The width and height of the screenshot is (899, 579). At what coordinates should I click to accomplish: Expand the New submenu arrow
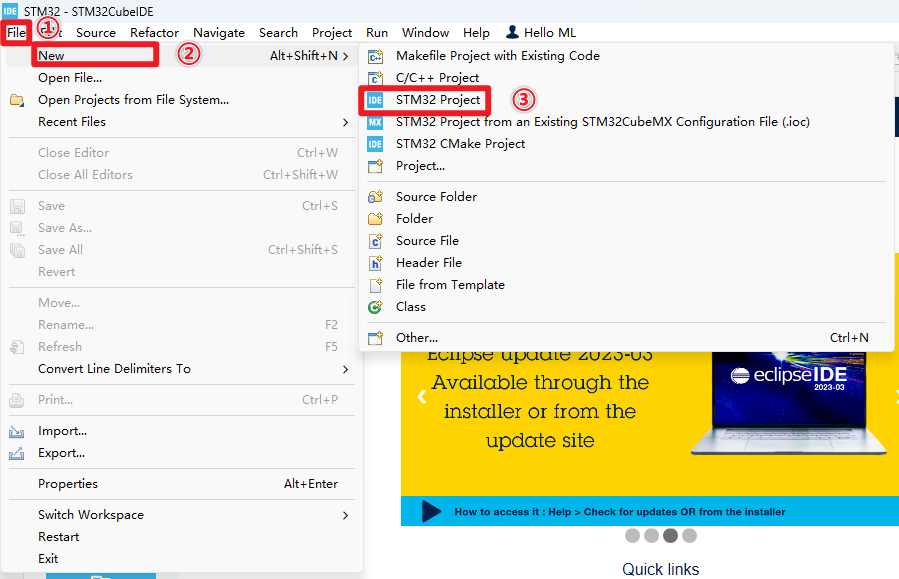pyautogui.click(x=345, y=56)
